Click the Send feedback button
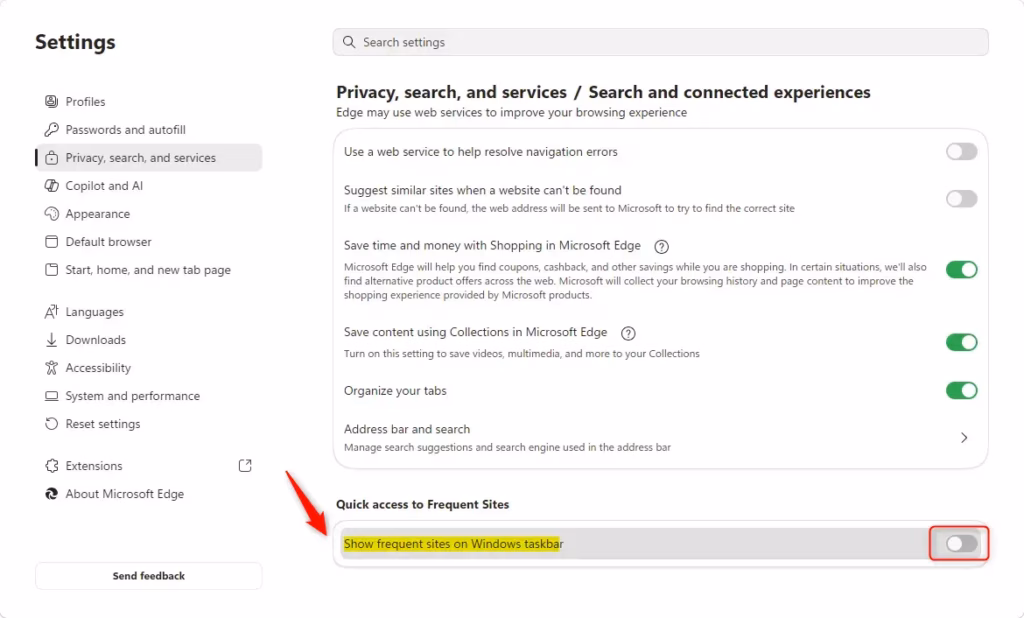The height and width of the screenshot is (618, 1024). pos(149,576)
